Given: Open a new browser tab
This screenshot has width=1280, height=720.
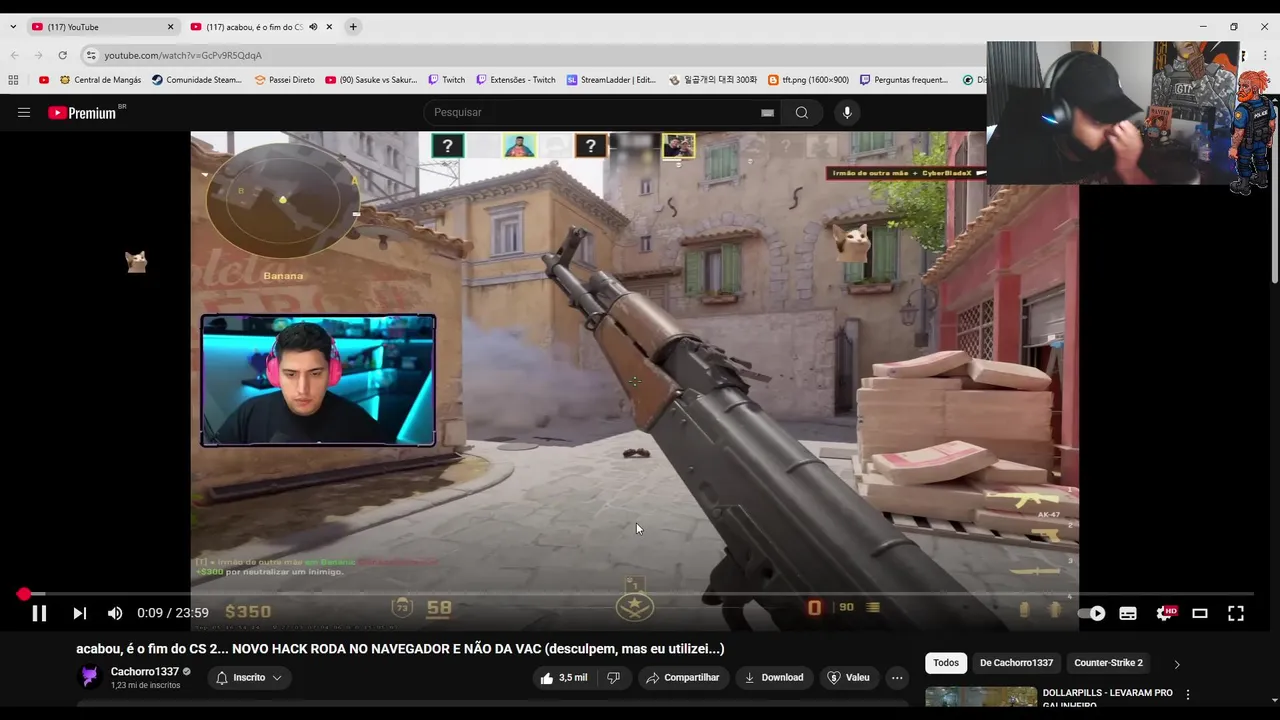Looking at the screenshot, I should pos(353,27).
